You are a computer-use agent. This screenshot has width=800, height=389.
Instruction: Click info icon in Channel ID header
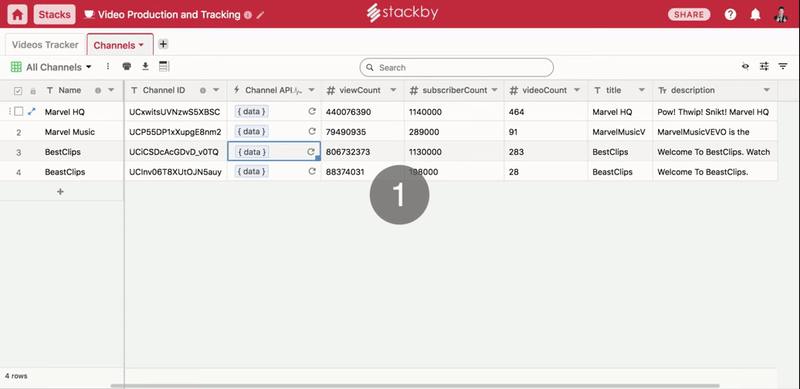tap(203, 90)
